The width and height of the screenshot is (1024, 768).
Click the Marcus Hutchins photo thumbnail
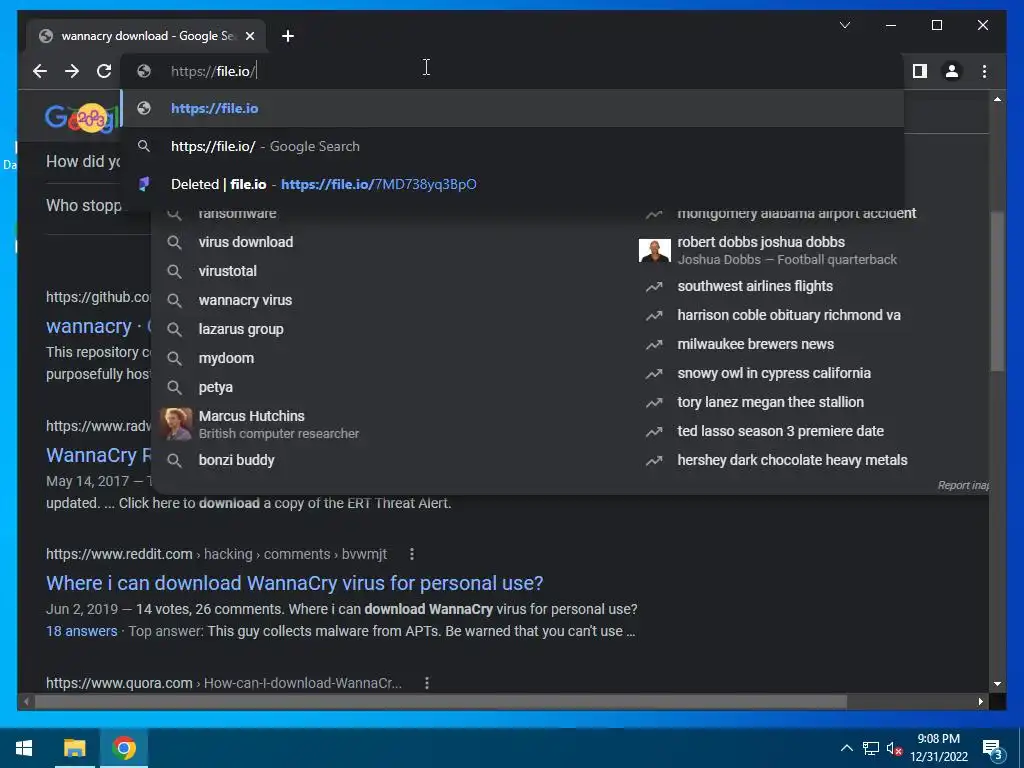pyautogui.click(x=176, y=424)
